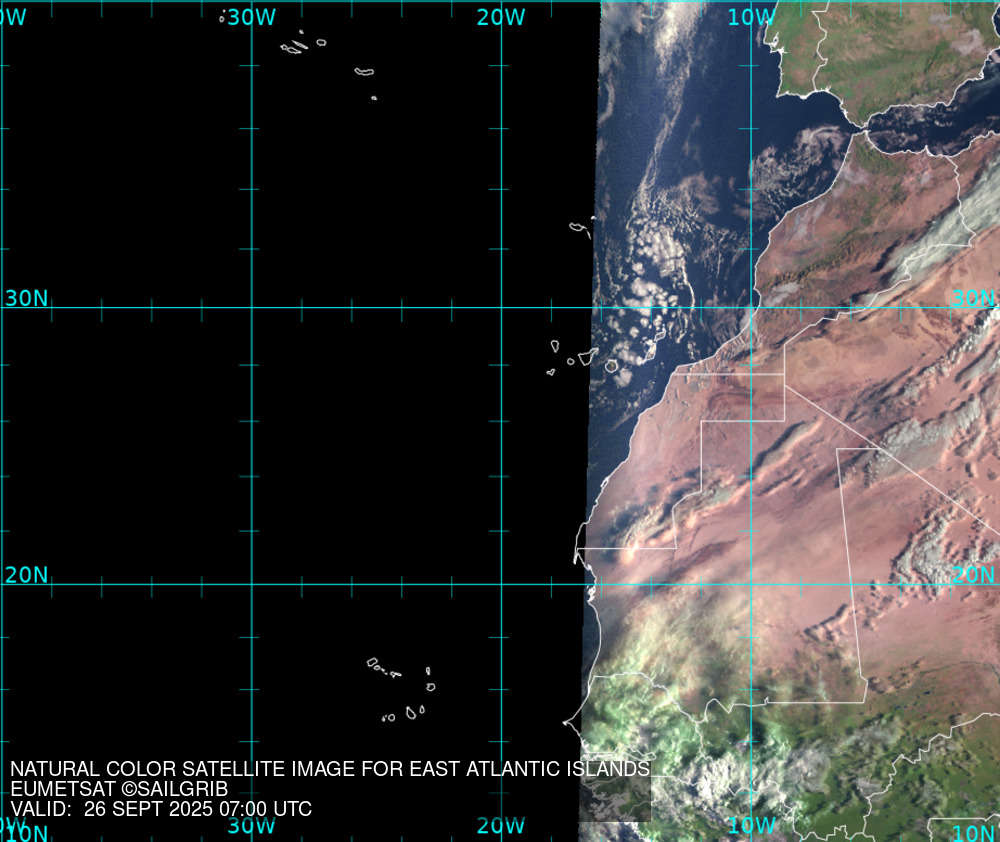Image resolution: width=1000 pixels, height=842 pixels.
Task: Click the 30W longitude label at bottom
Action: tap(251, 826)
